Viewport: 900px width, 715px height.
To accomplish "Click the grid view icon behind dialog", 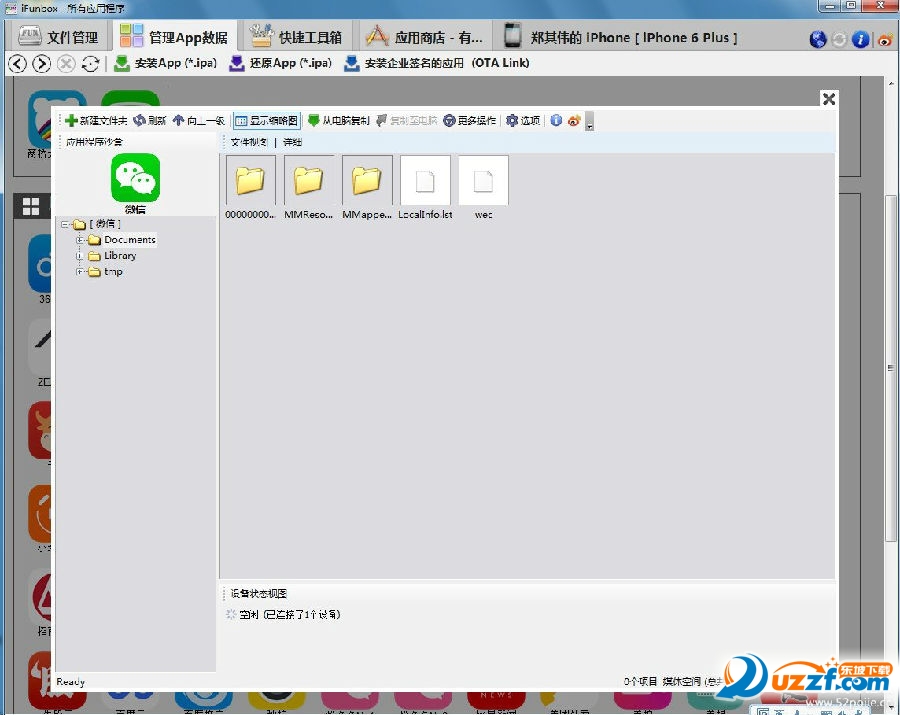I will click(x=30, y=206).
